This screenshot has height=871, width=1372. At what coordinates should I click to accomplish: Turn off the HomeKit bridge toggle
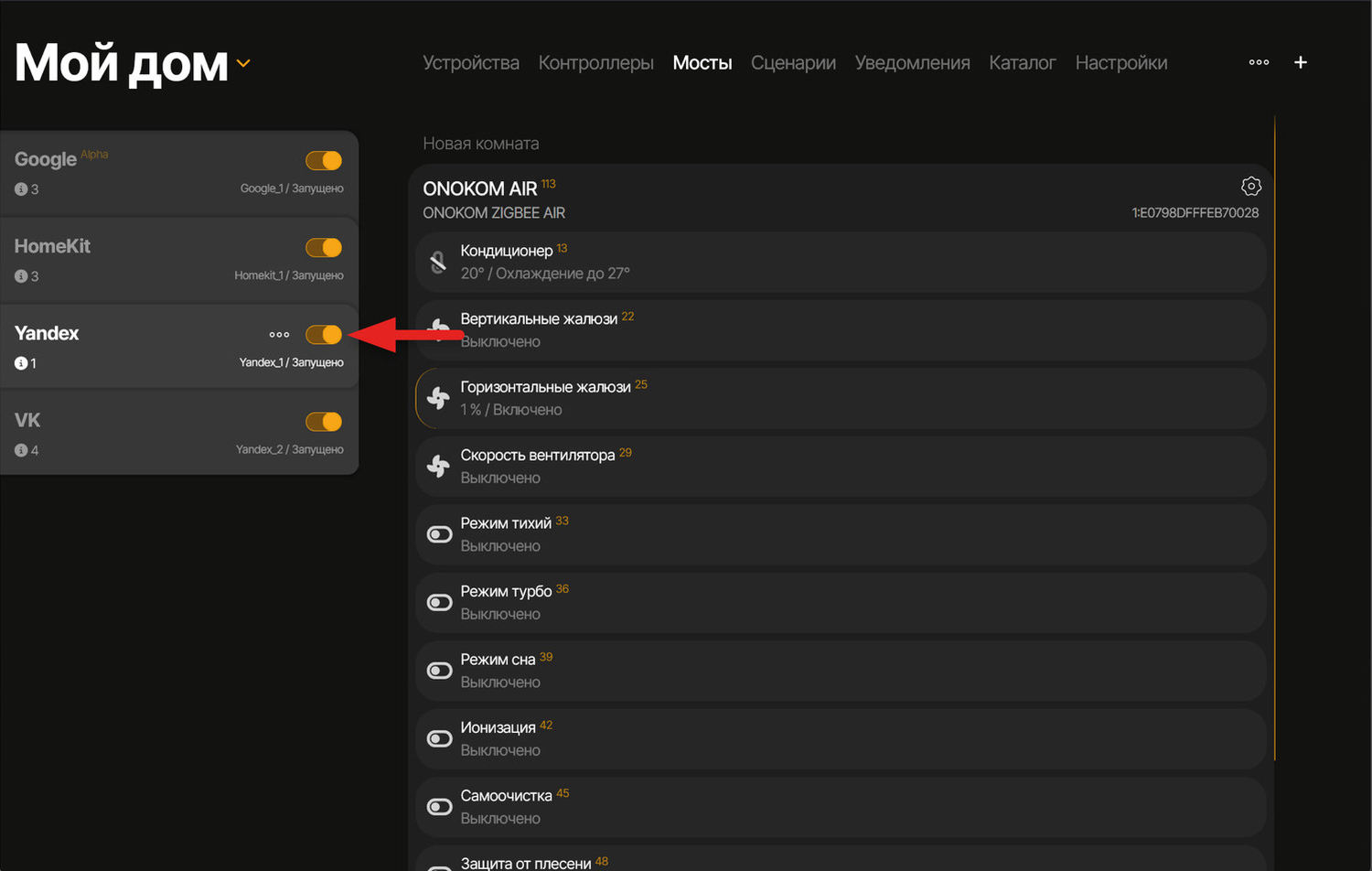coord(324,248)
